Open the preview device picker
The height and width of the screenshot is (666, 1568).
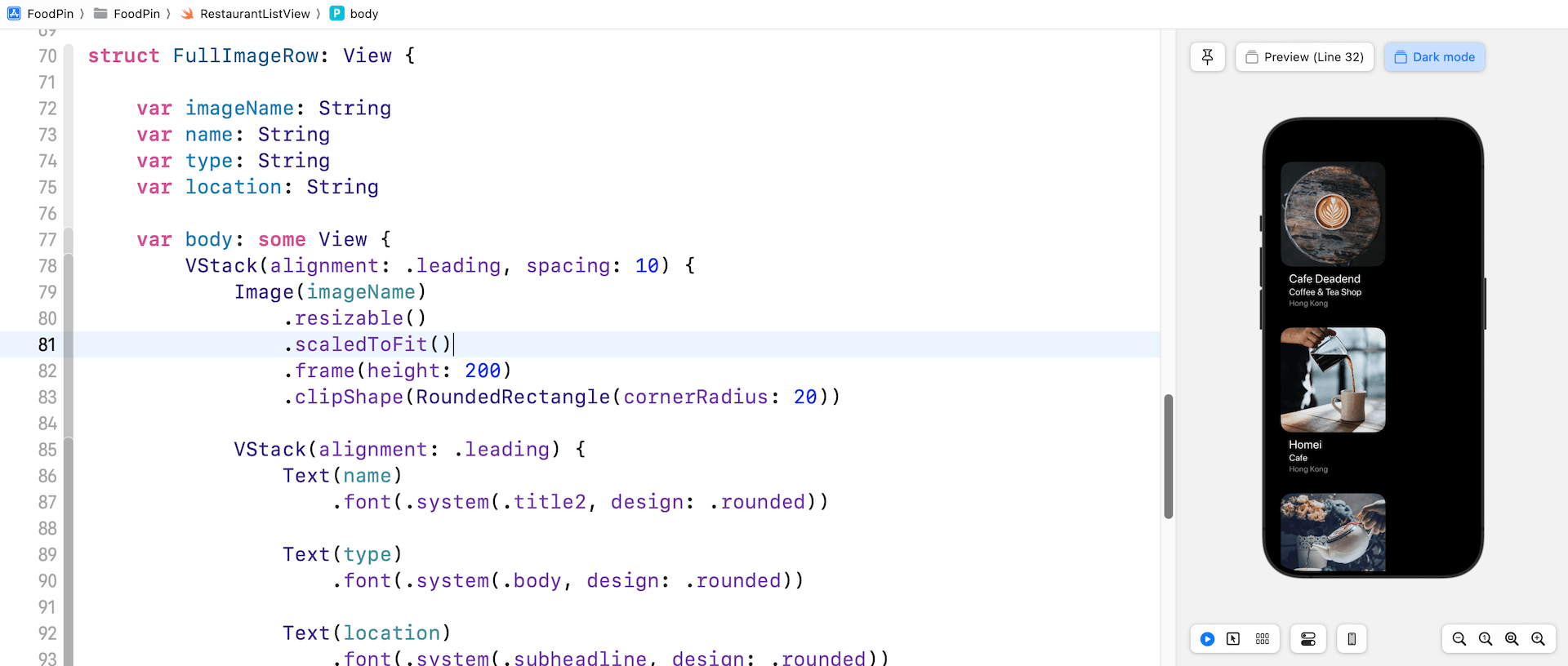coord(1352,639)
